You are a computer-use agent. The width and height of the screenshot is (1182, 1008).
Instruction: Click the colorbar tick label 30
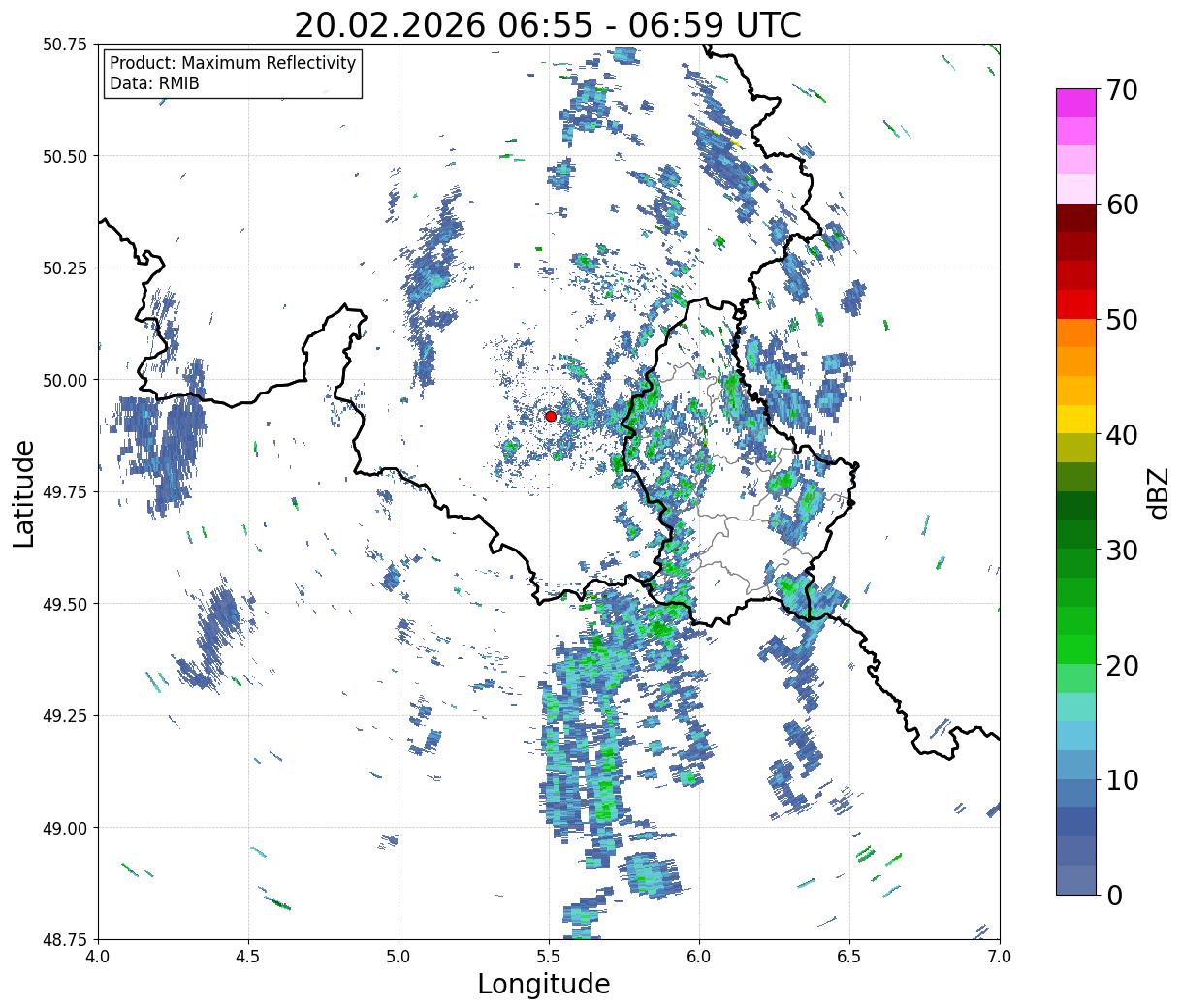(1122, 550)
